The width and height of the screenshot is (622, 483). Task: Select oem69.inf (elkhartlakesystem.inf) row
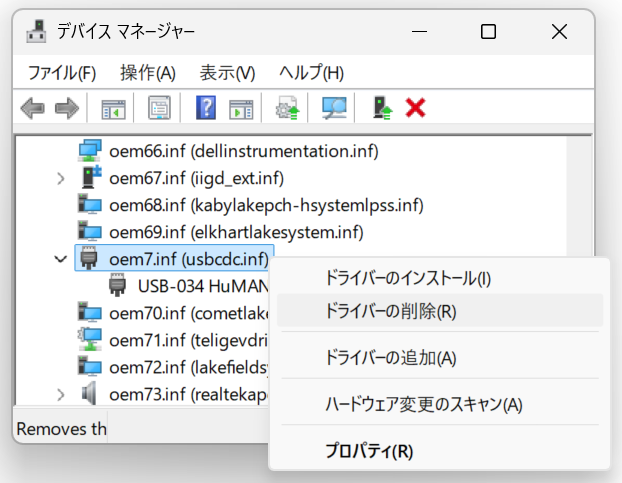click(x=236, y=232)
